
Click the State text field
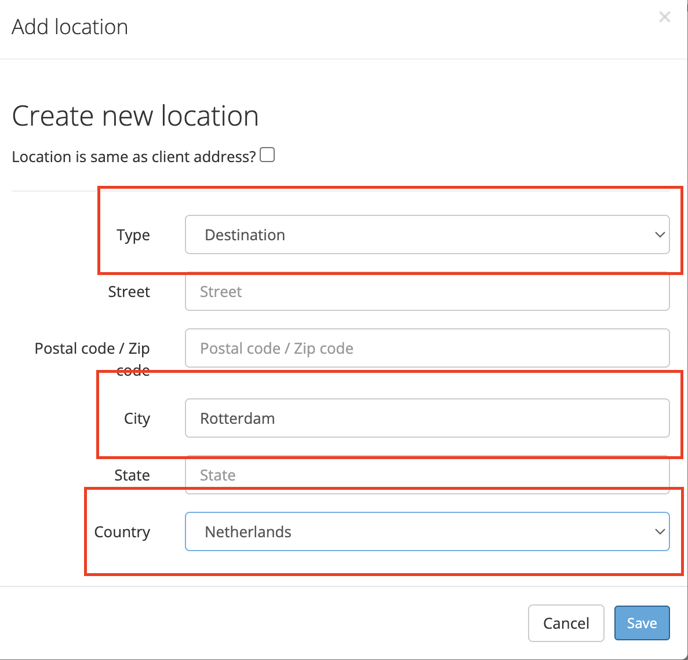tap(427, 475)
